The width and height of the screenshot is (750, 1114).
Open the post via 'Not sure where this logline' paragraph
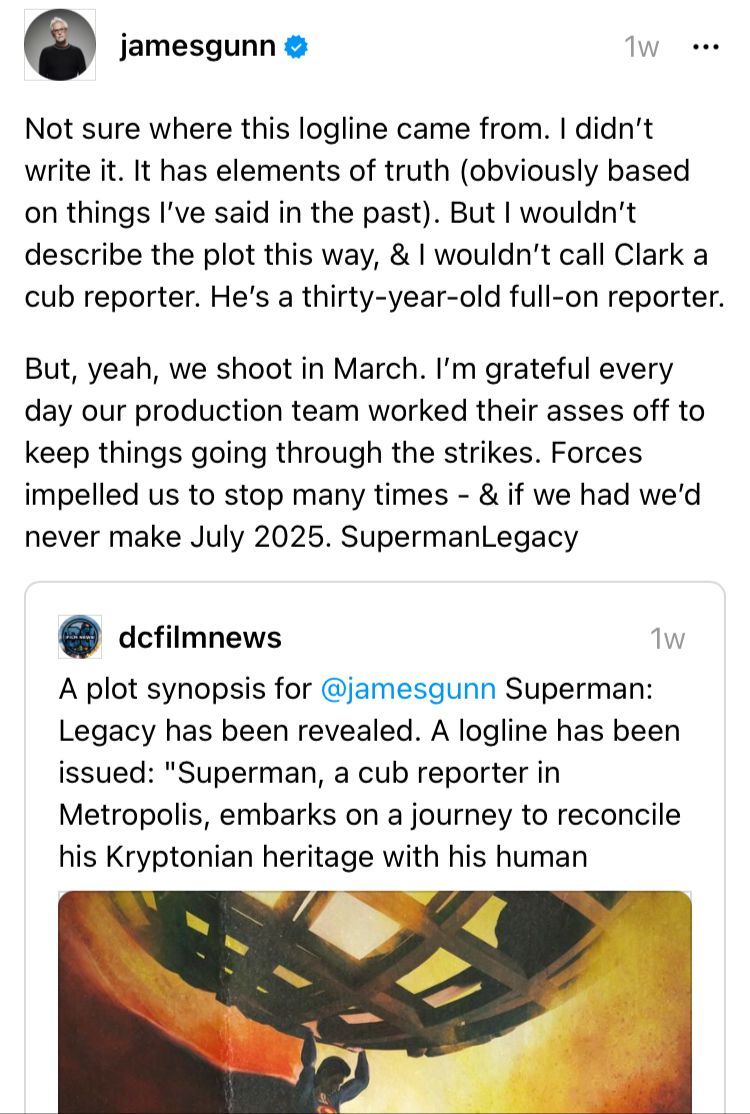[375, 213]
